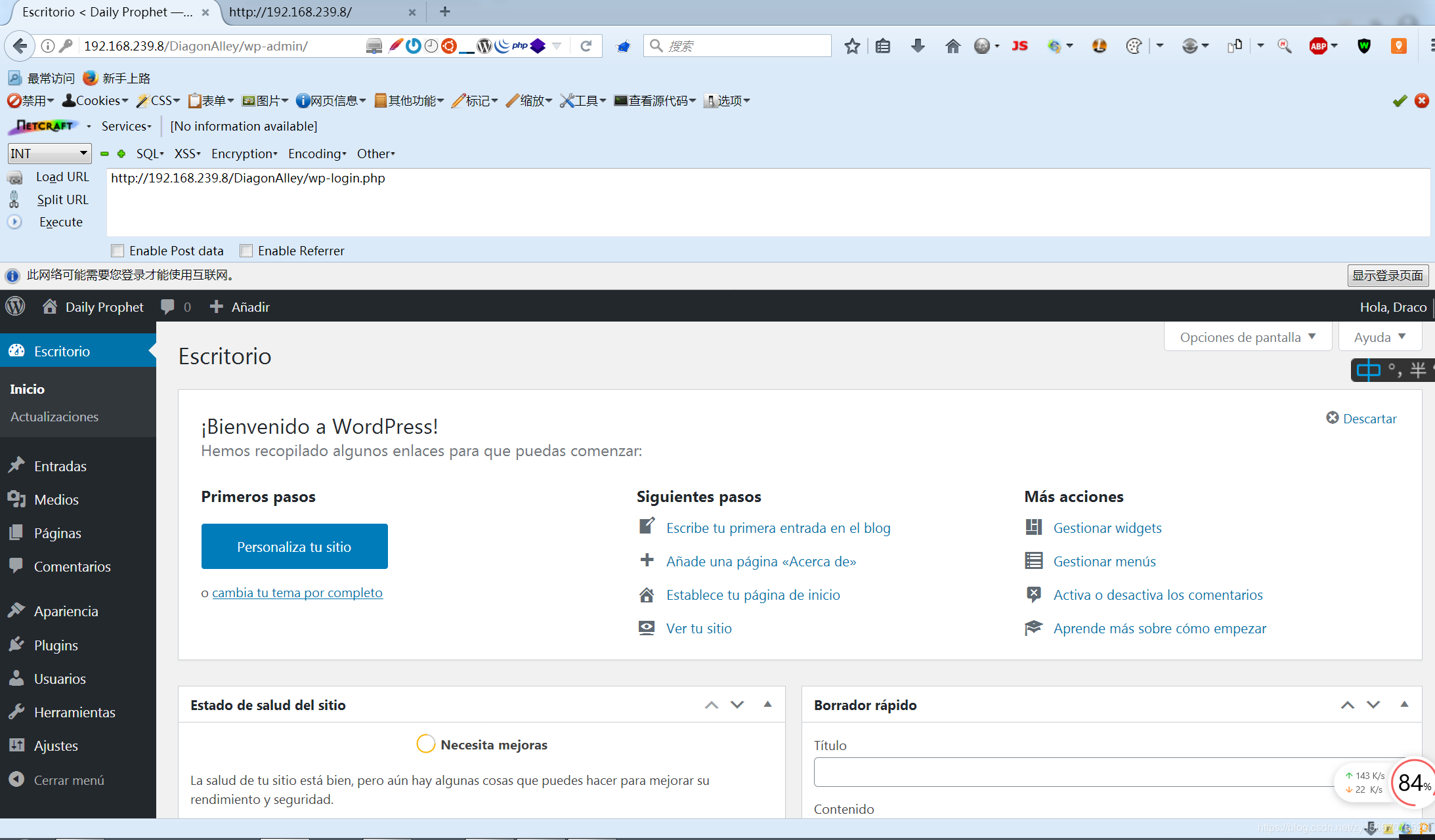Open the bookmarks list icon

[x=883, y=46]
